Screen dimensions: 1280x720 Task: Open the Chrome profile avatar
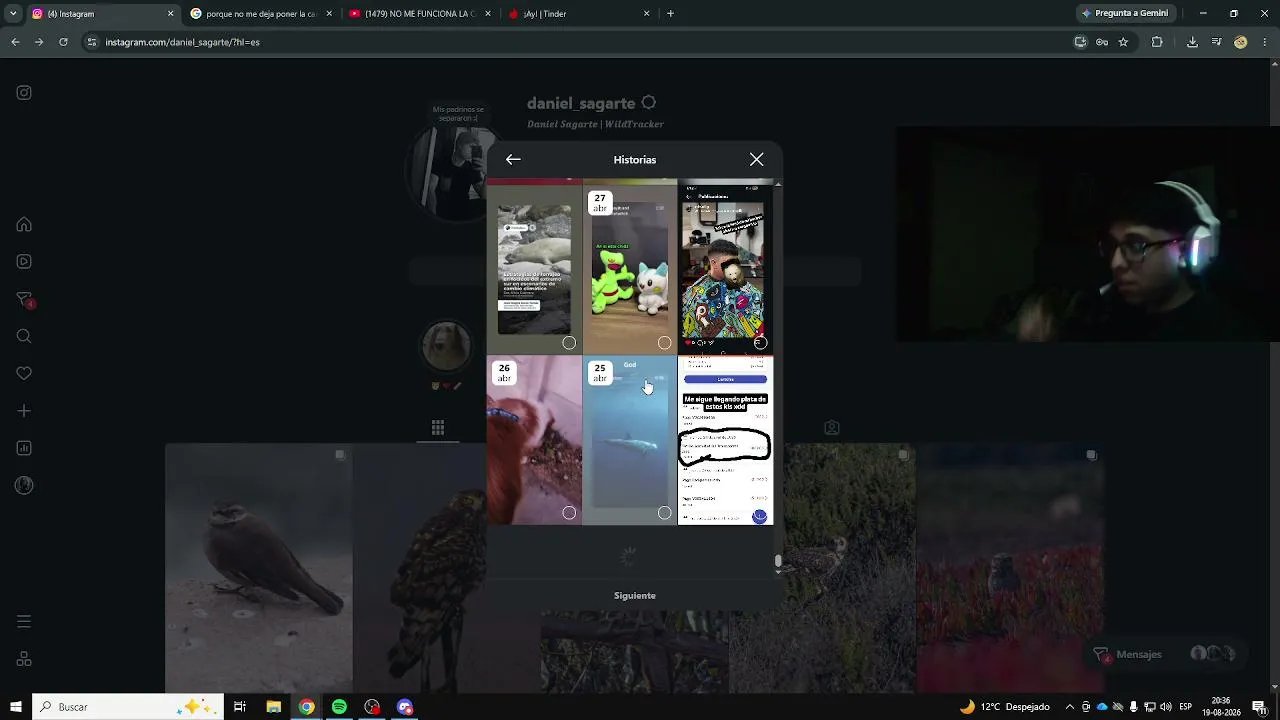point(1241,42)
